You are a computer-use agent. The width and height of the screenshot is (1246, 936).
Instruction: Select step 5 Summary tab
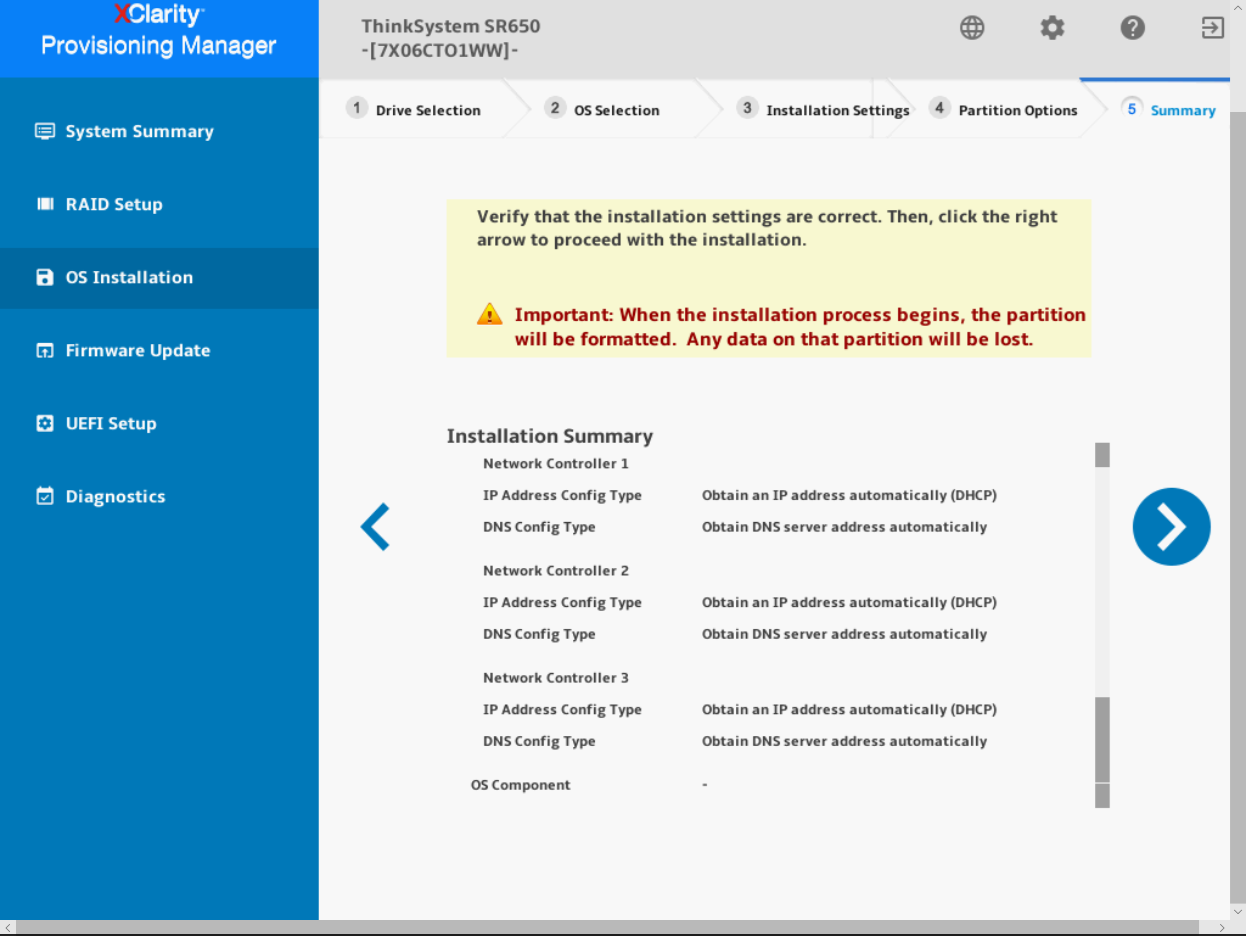pyautogui.click(x=1169, y=109)
